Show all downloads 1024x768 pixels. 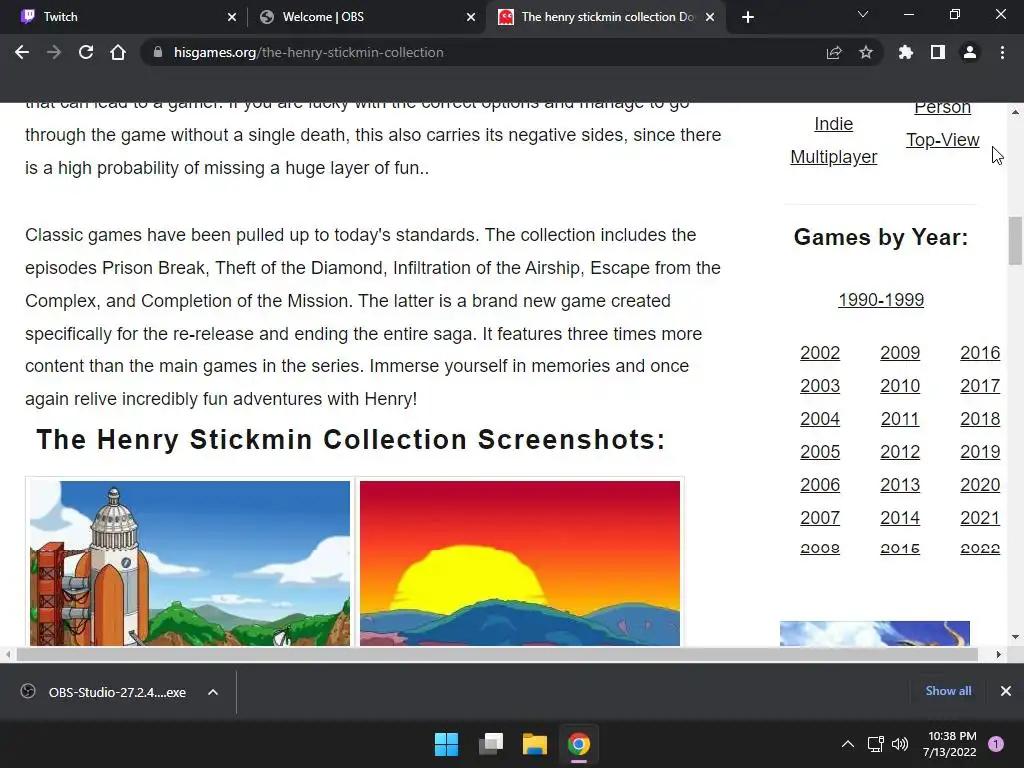point(948,691)
